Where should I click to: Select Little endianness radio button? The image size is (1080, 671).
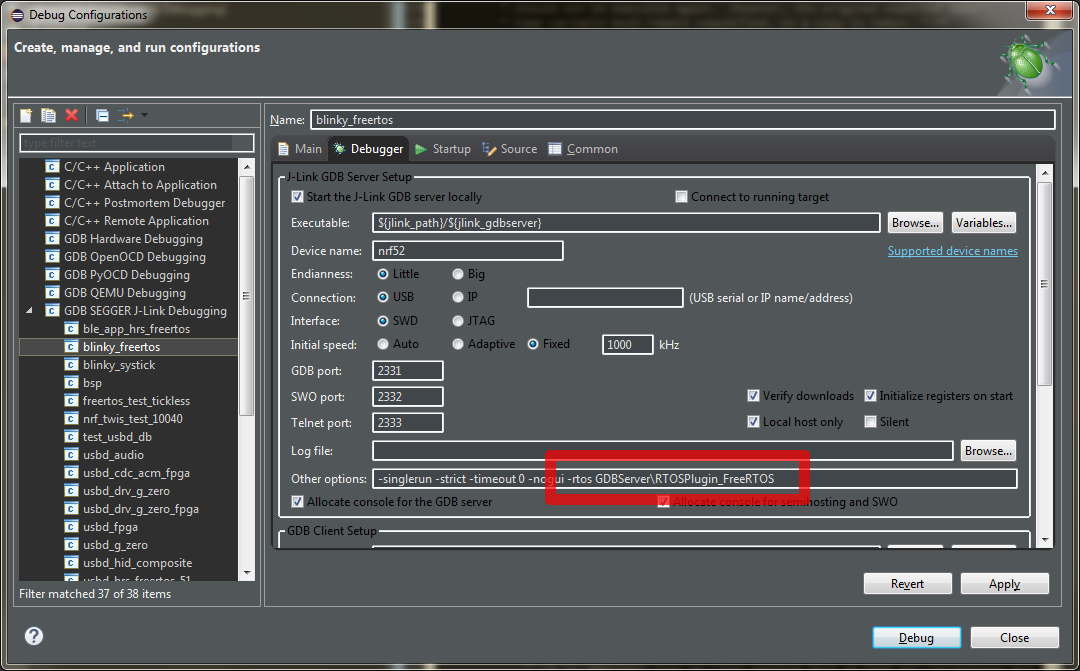(x=383, y=273)
